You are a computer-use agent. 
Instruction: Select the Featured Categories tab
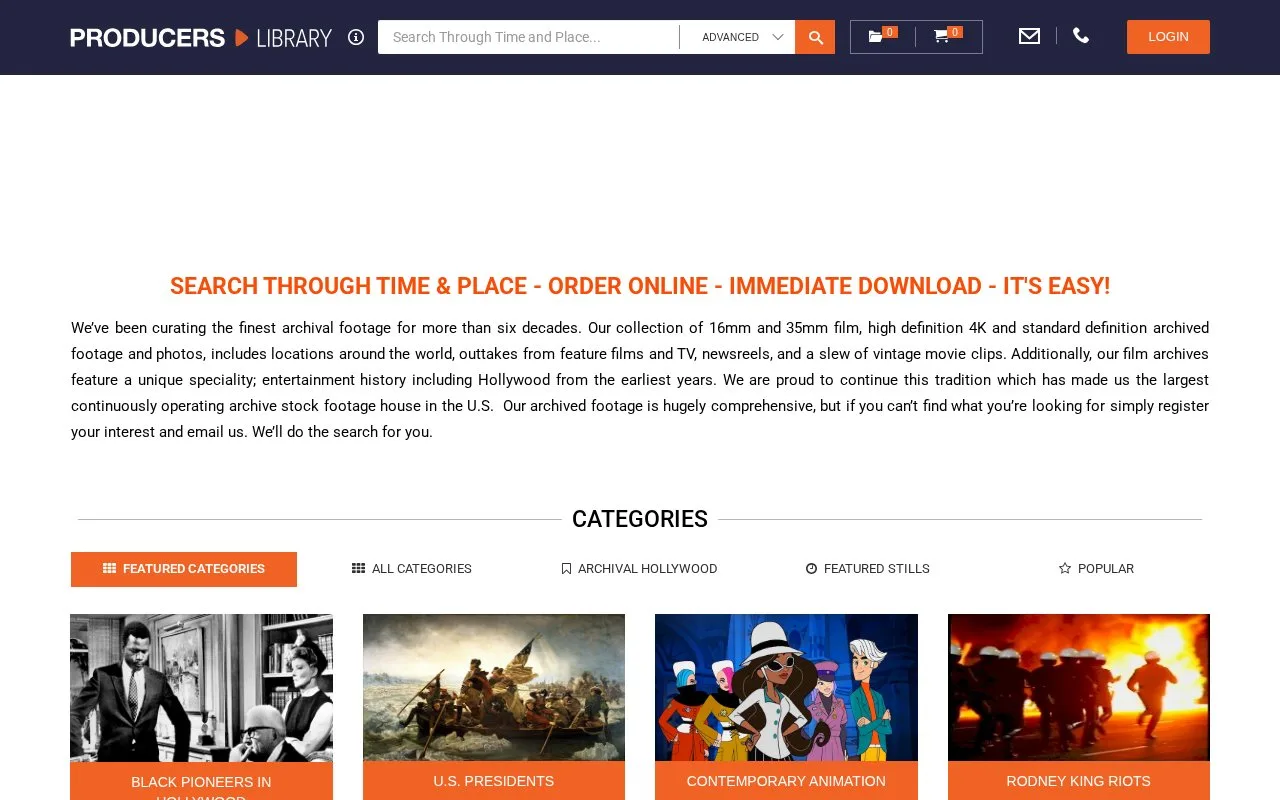pos(184,569)
